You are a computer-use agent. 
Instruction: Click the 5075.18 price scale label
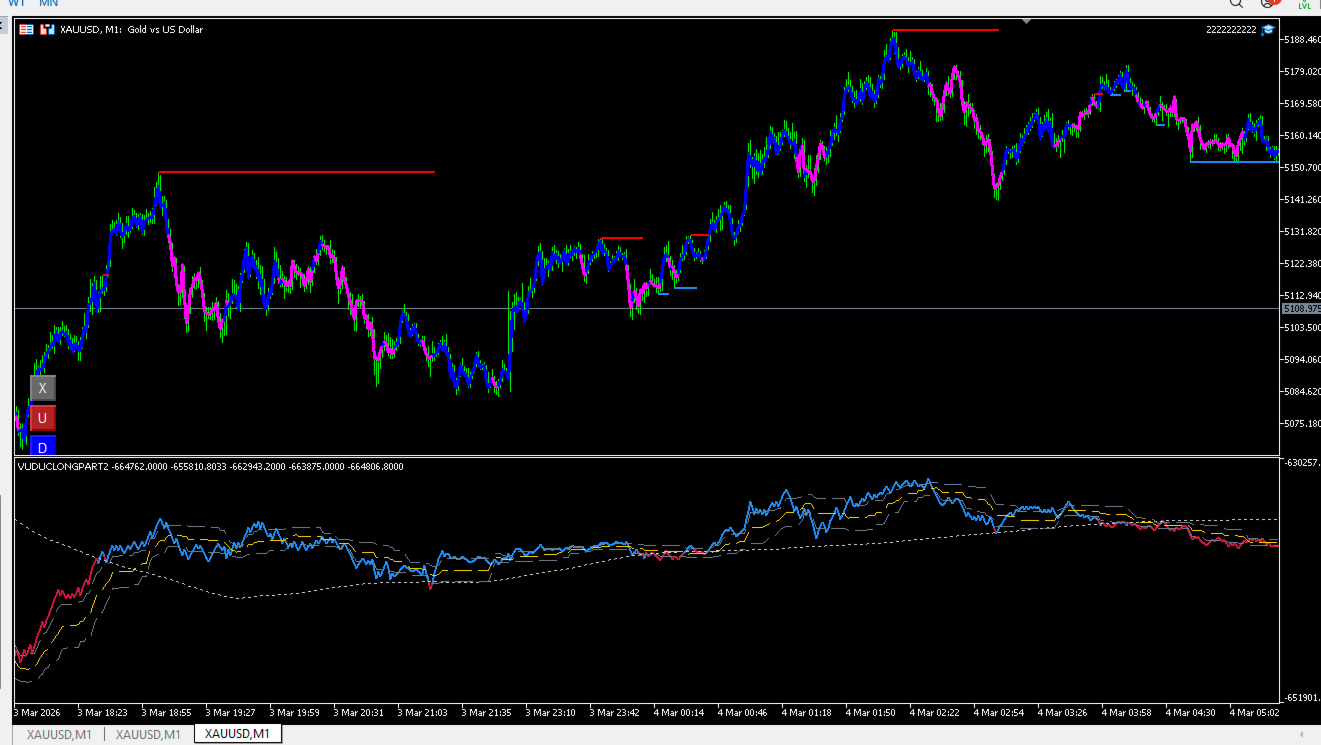pos(1303,424)
